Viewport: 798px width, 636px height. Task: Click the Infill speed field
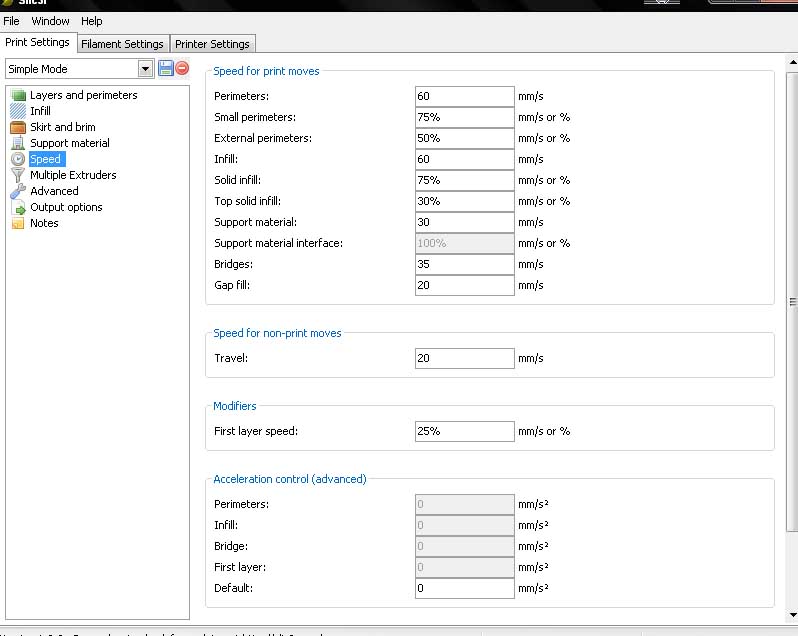(465, 159)
